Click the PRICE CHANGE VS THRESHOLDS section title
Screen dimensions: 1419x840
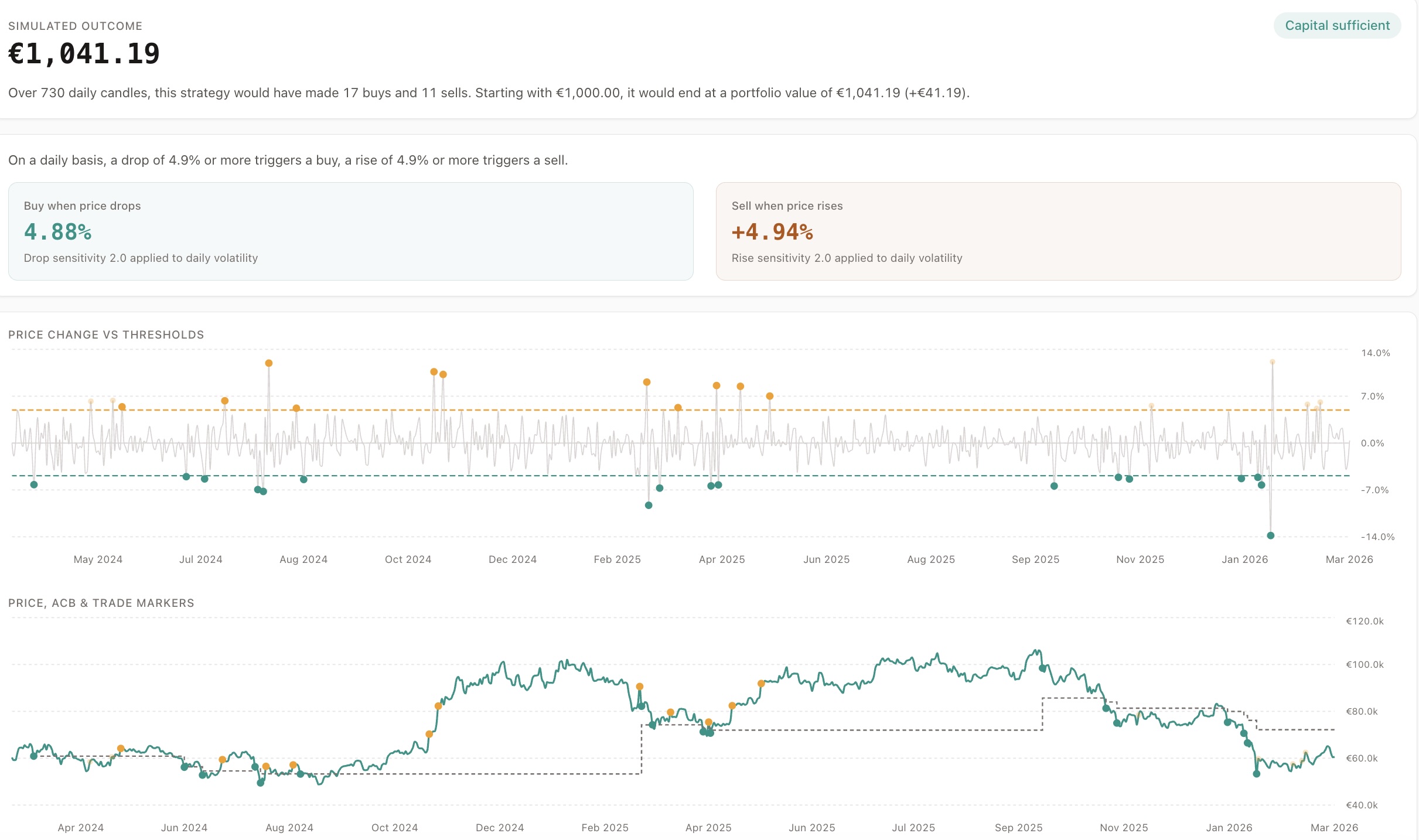click(x=106, y=334)
